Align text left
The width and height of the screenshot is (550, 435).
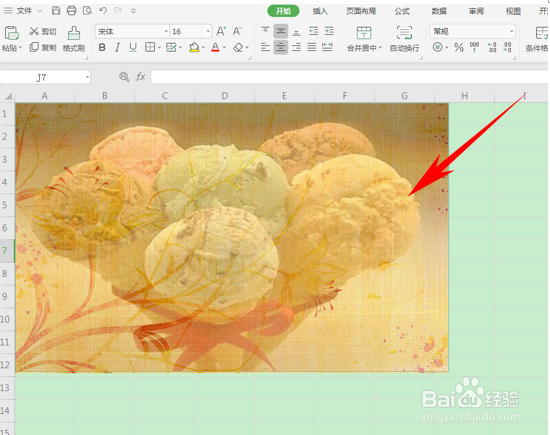pyautogui.click(x=266, y=47)
